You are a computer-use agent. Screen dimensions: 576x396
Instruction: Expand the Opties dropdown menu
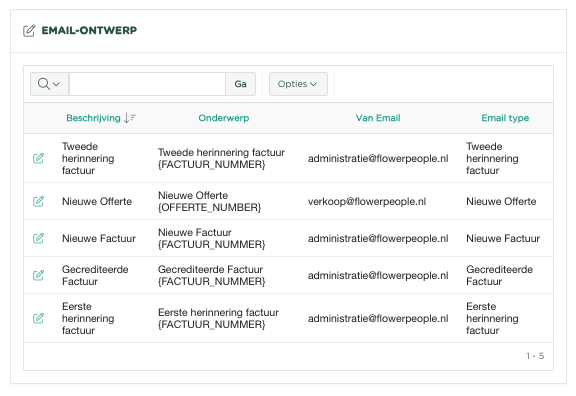(x=298, y=84)
